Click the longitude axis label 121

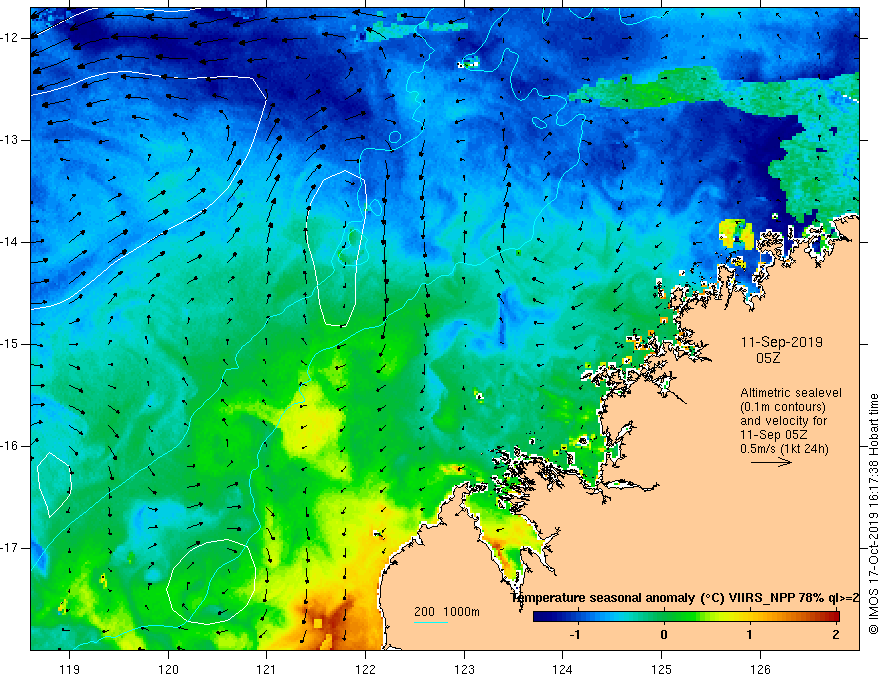267,669
